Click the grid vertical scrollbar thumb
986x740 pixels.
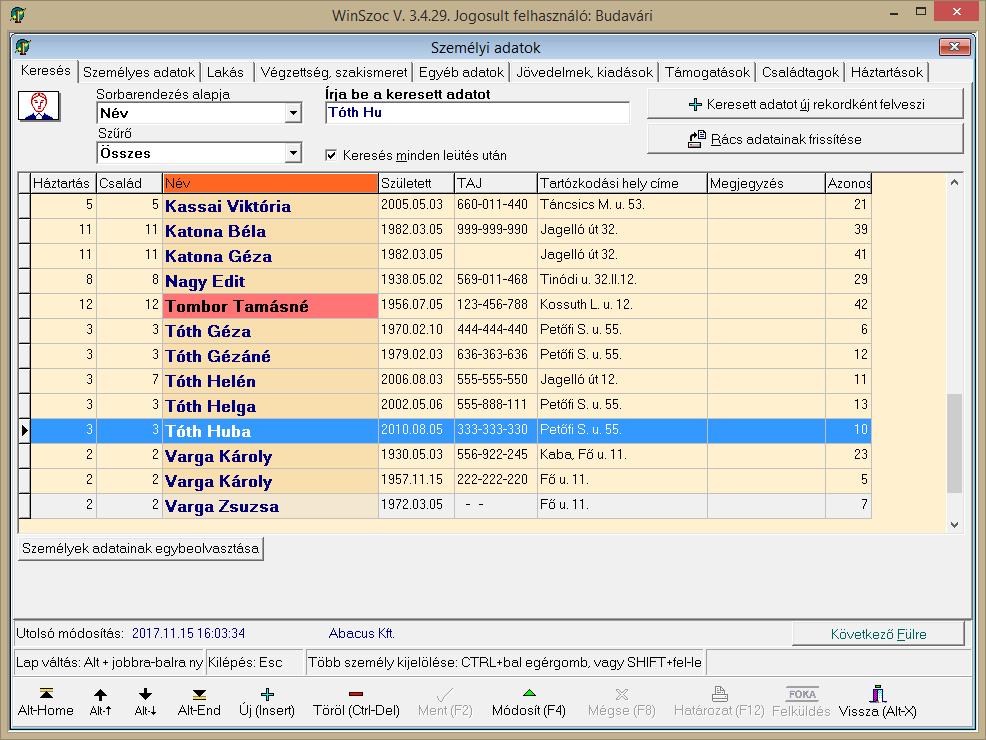pos(954,443)
